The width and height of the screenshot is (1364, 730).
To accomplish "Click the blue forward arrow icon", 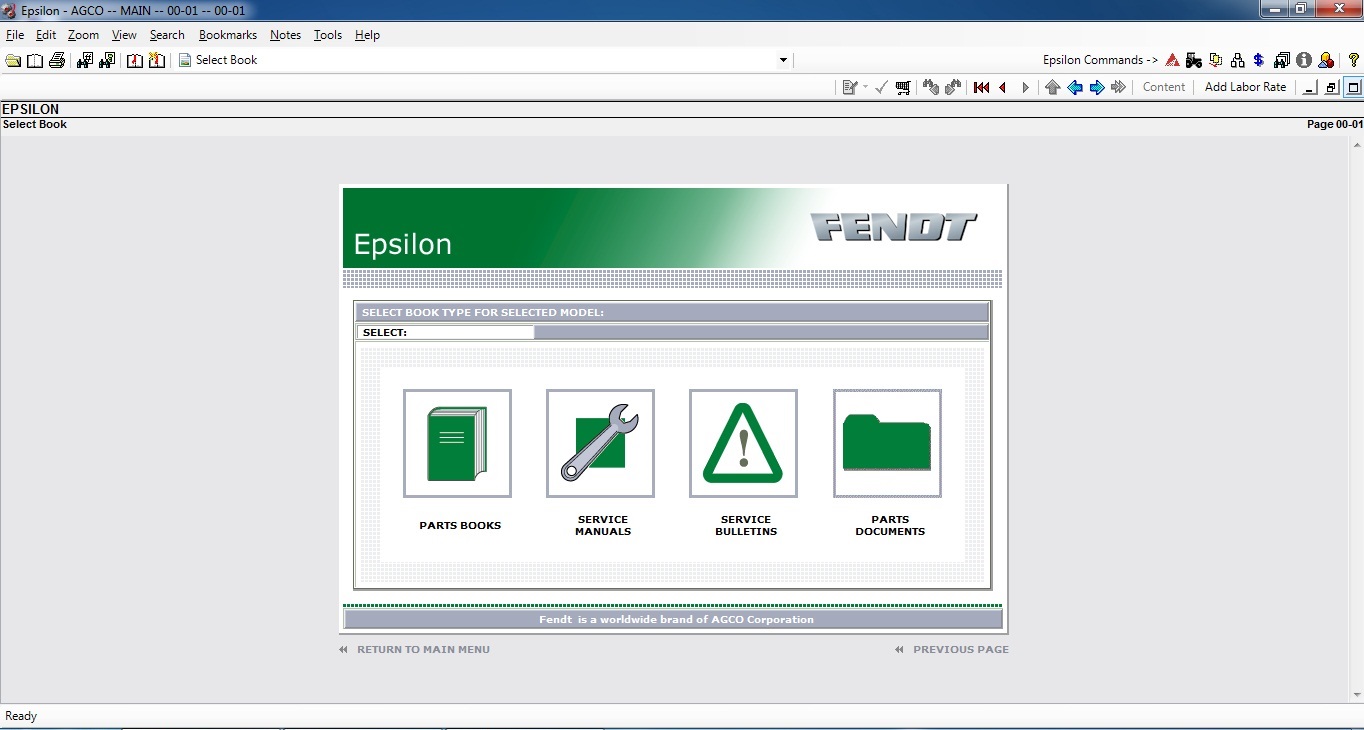I will point(1097,87).
